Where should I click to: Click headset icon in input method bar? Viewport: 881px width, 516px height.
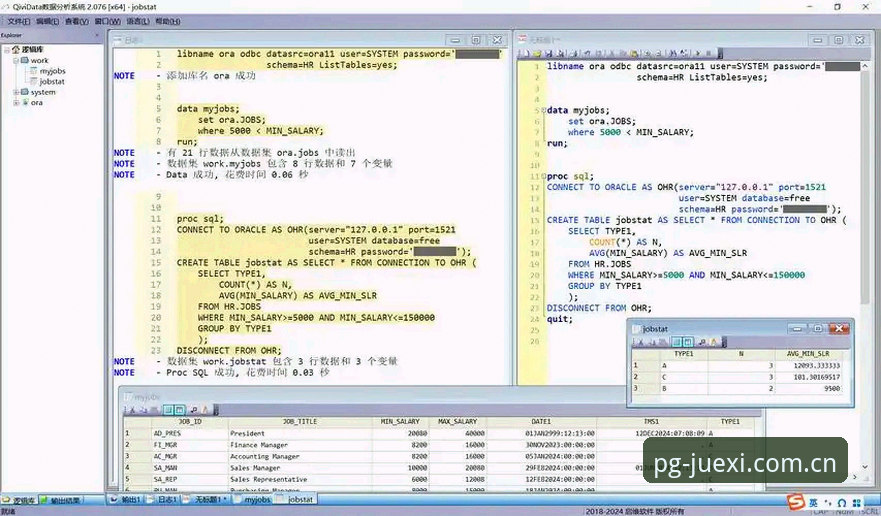pyautogui.click(x=842, y=503)
